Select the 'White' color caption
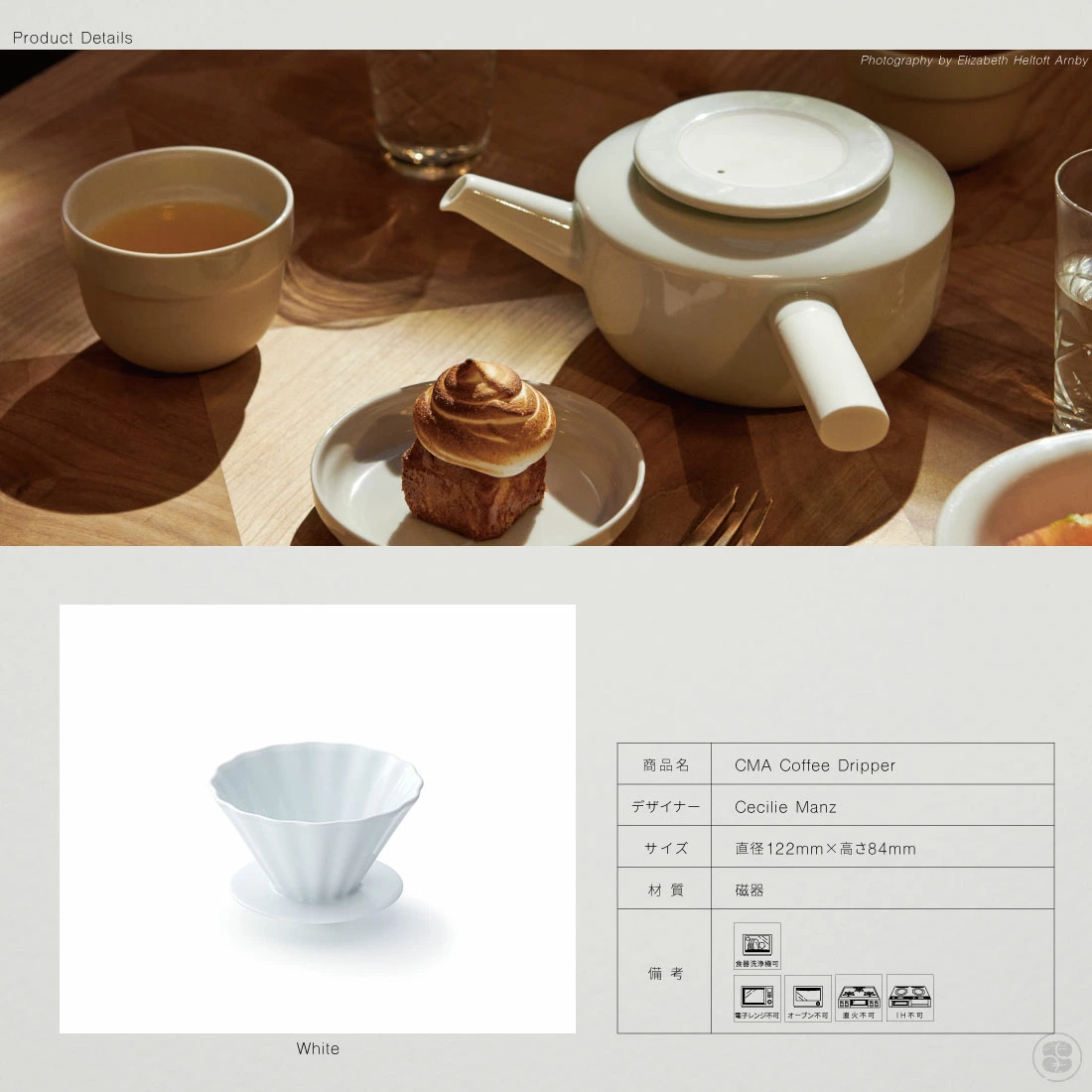 tap(318, 1048)
